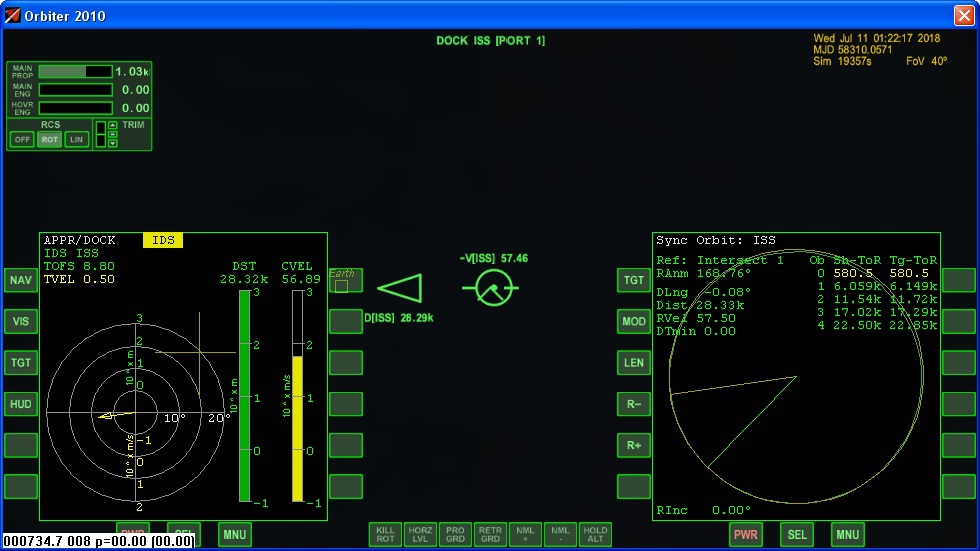Click the Orbiter title bar icon
The image size is (980, 551).
click(x=12, y=16)
